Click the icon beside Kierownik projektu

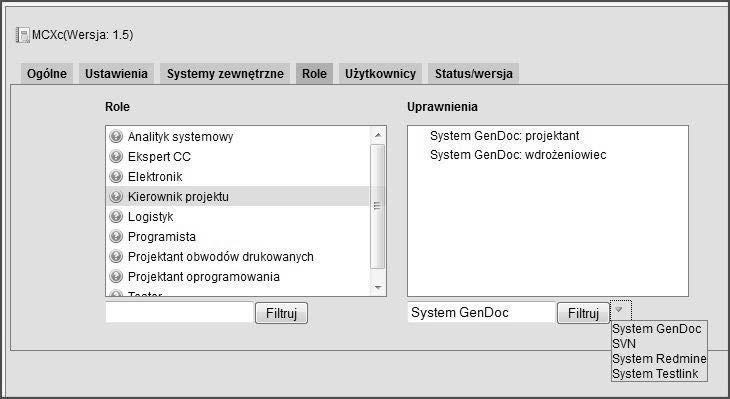click(x=115, y=196)
